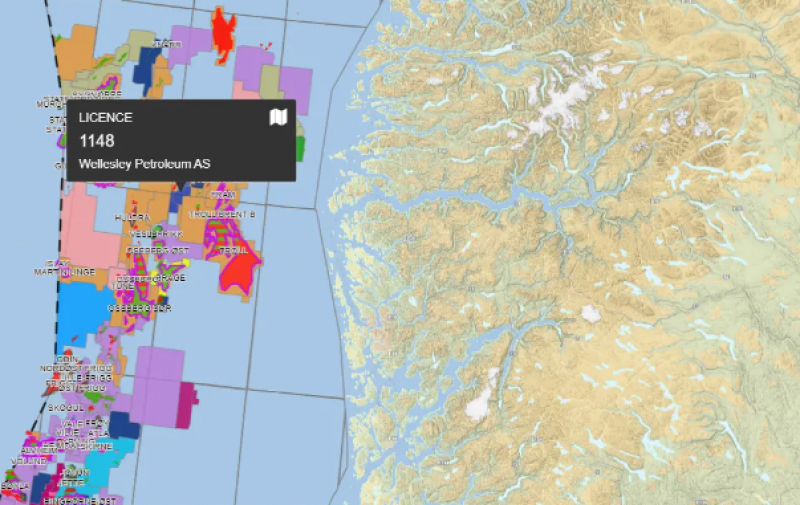Image resolution: width=800 pixels, height=505 pixels.
Task: Click the pink licence block left of Huldra
Action: coord(86,233)
